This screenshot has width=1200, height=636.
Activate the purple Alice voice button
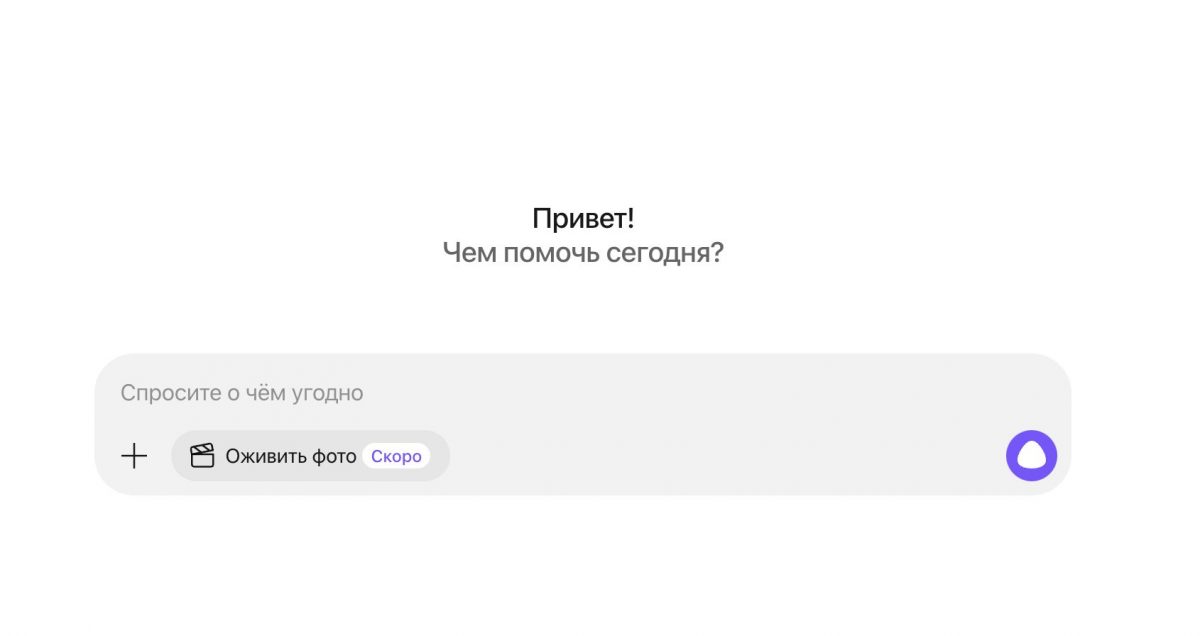point(1031,456)
